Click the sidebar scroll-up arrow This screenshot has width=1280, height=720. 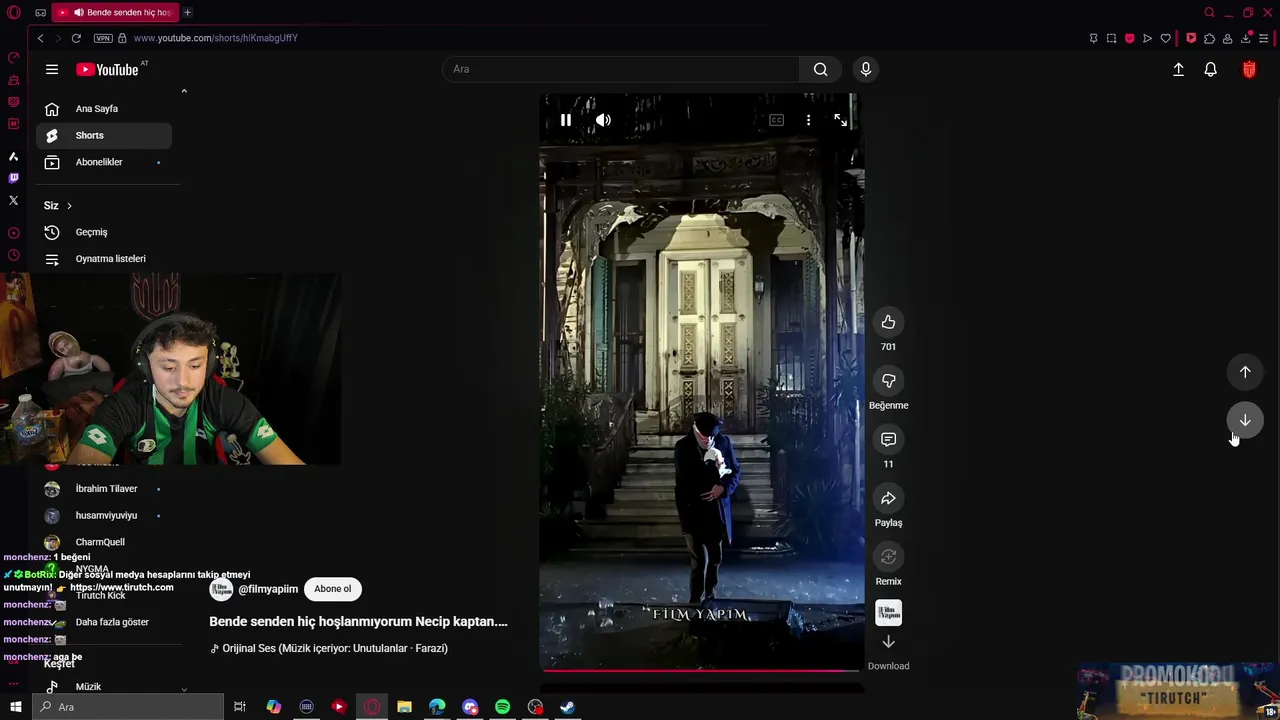pos(184,91)
